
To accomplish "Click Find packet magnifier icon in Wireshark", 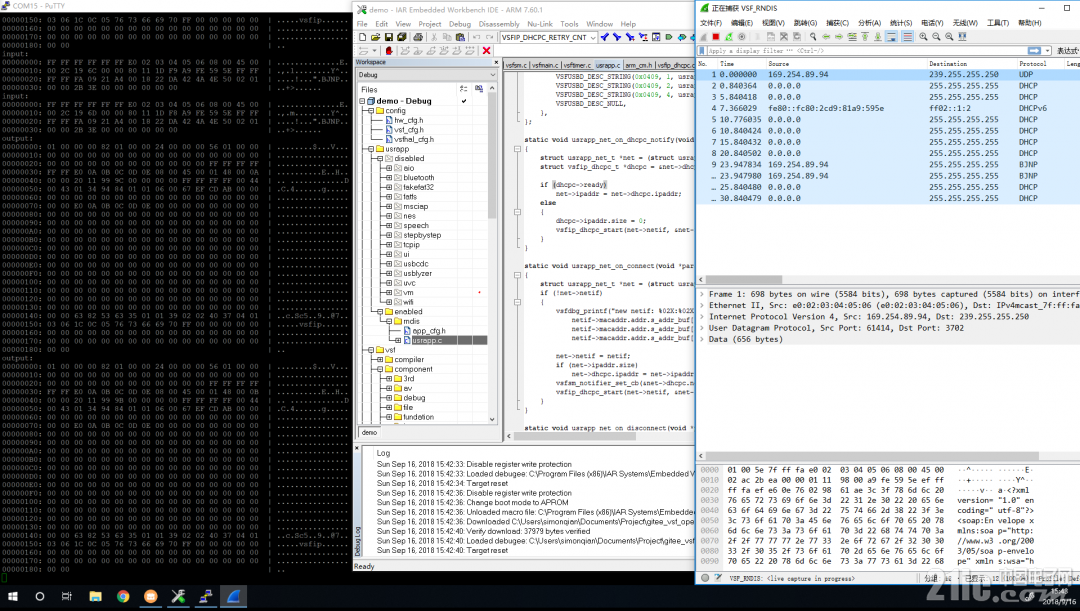I will 813,37.
